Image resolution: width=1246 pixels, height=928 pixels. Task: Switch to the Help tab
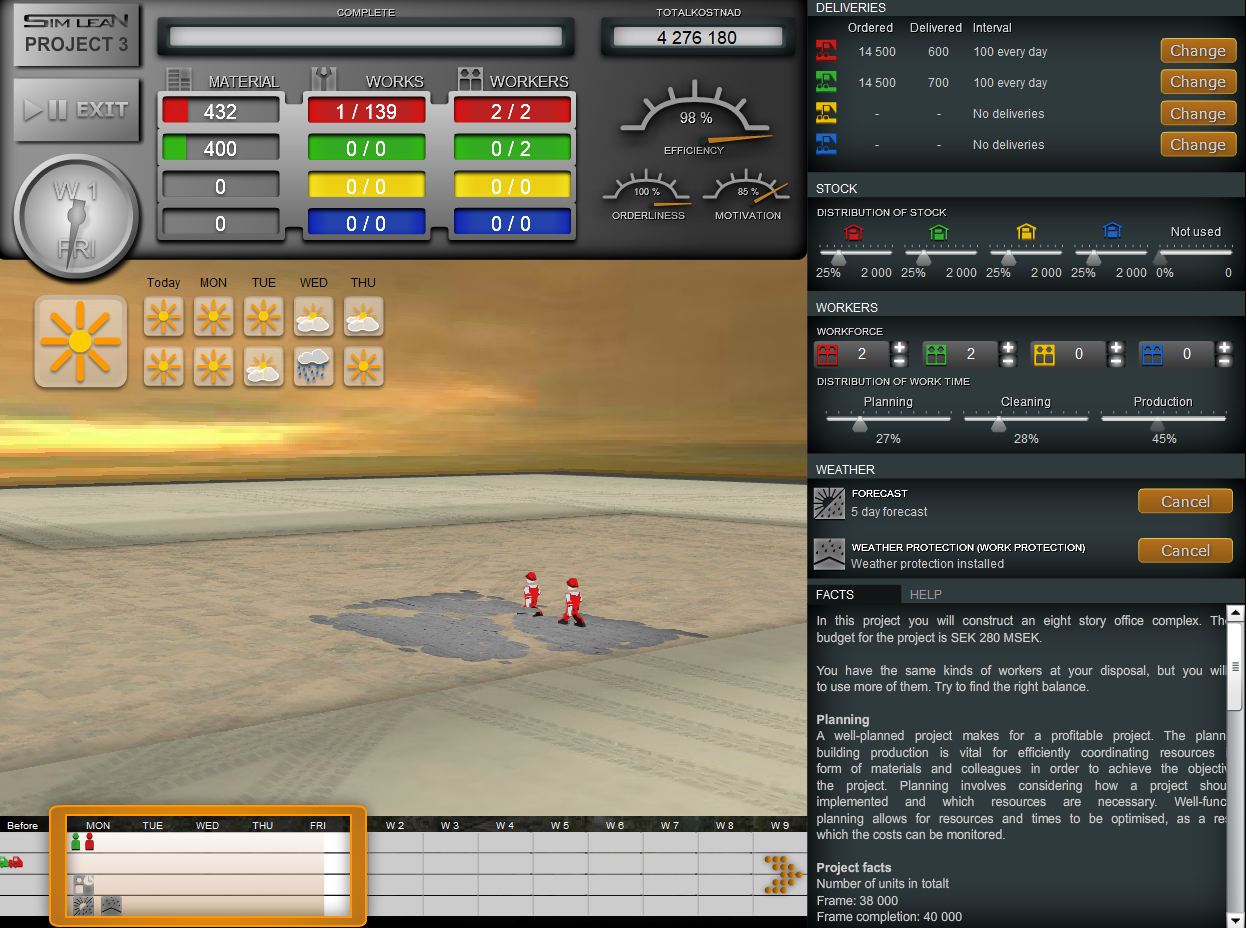[925, 594]
